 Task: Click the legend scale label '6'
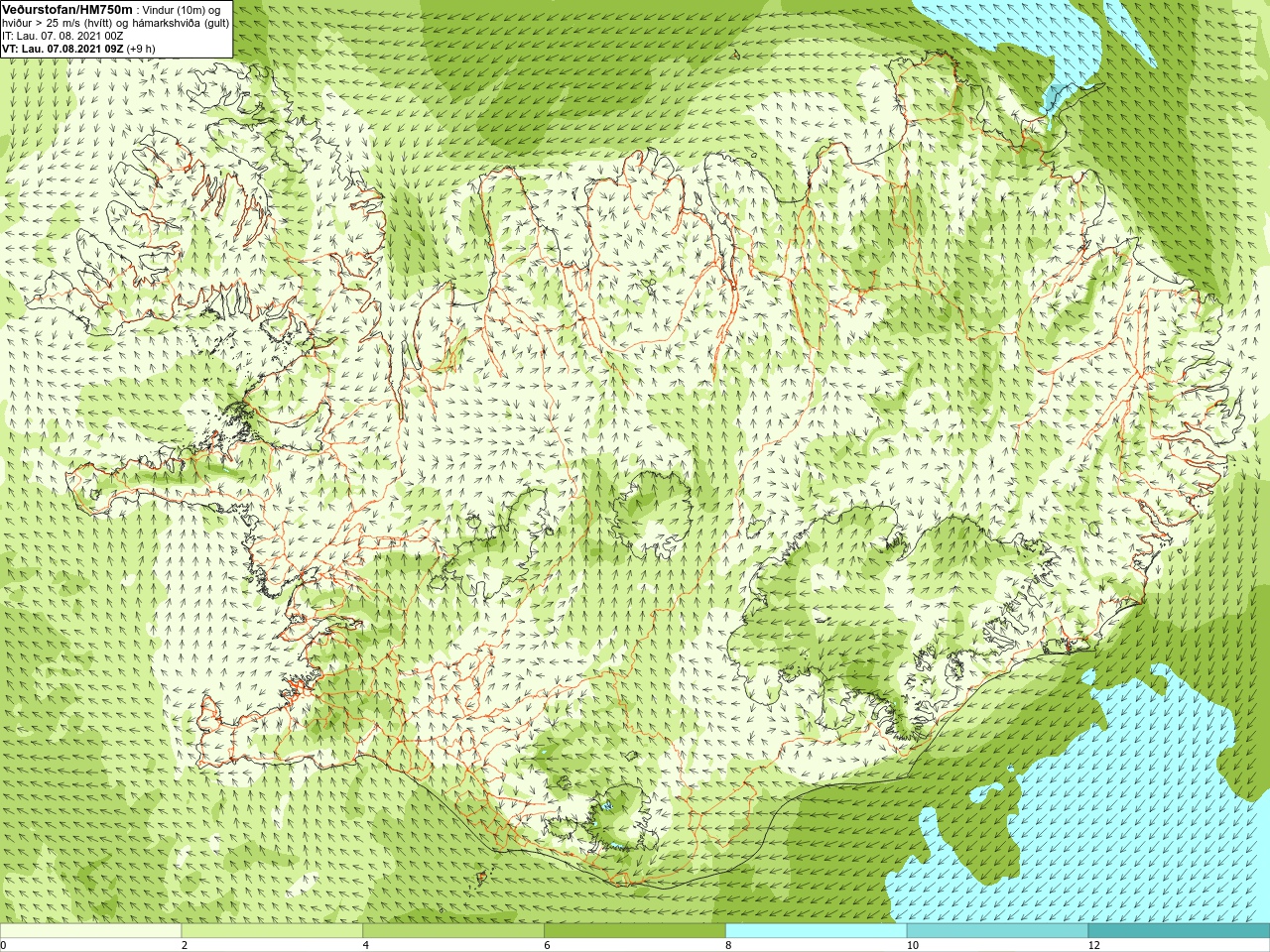tap(548, 945)
